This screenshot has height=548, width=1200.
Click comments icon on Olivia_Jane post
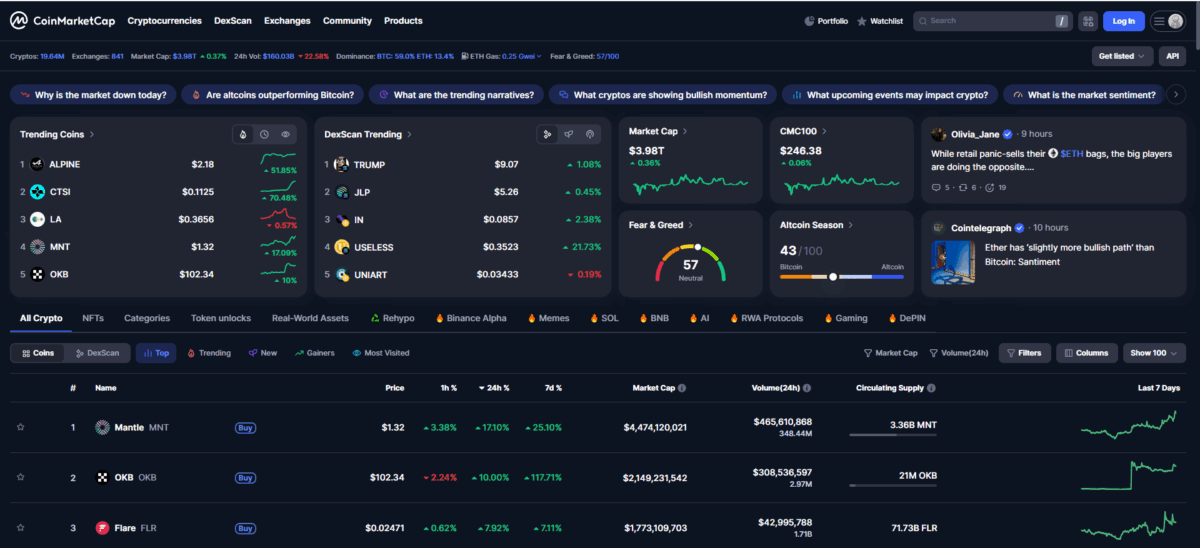[x=938, y=187]
